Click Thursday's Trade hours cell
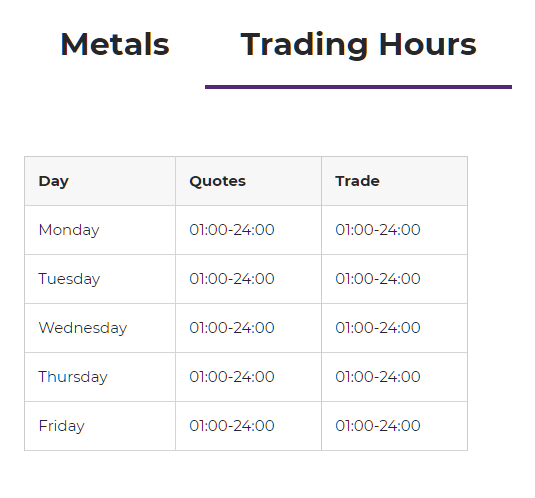535x498 pixels. tap(394, 377)
